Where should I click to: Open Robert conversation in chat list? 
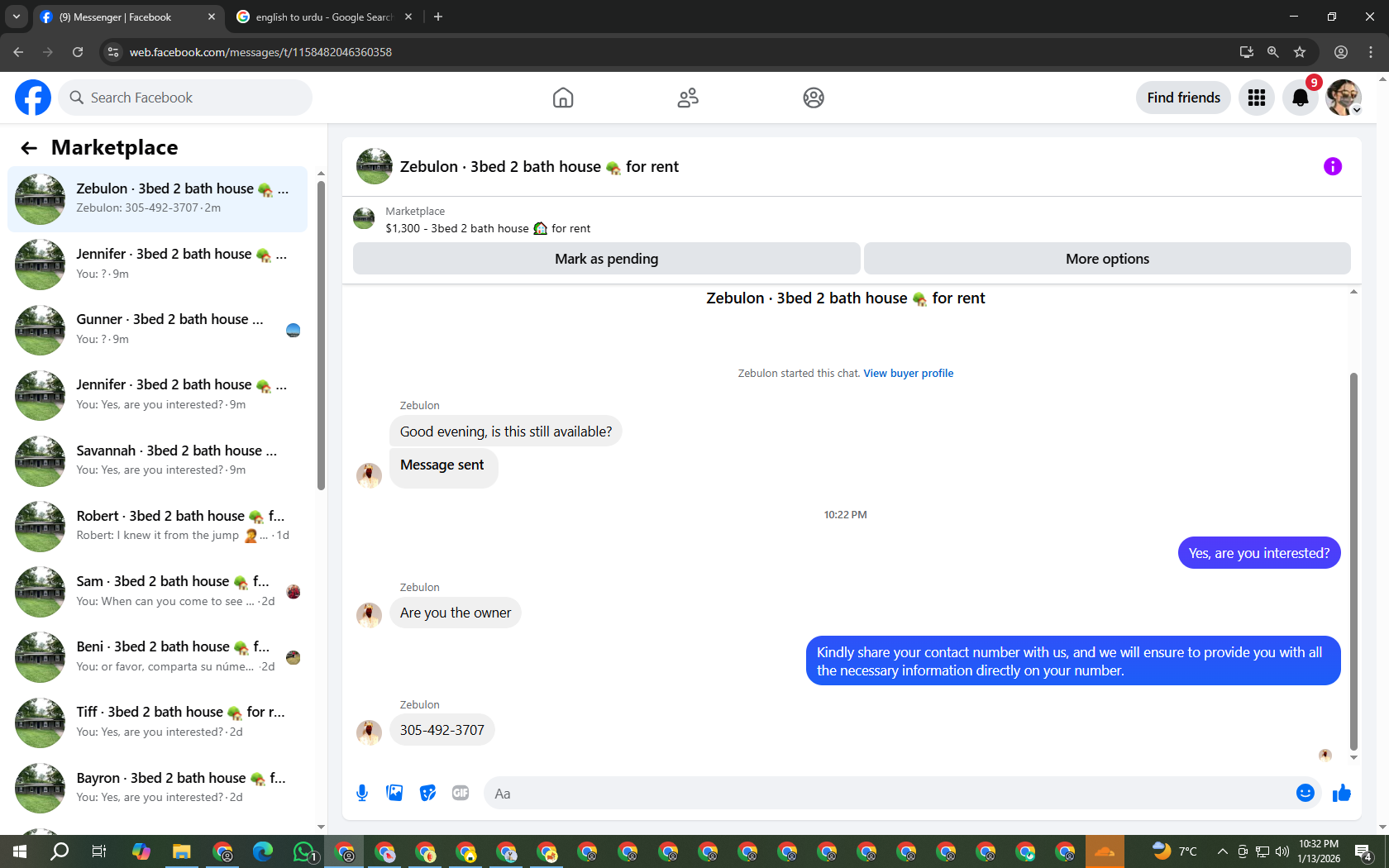click(x=157, y=526)
